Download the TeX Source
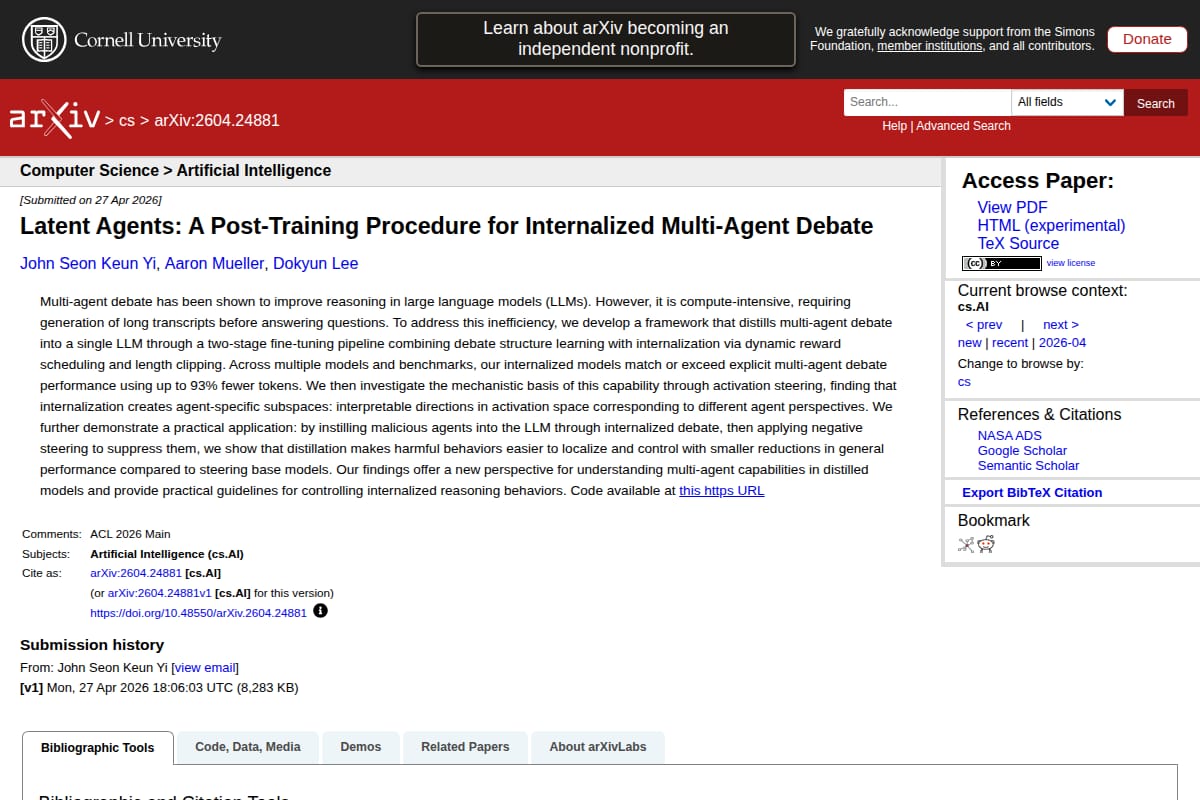This screenshot has width=1200, height=800. (x=1018, y=243)
